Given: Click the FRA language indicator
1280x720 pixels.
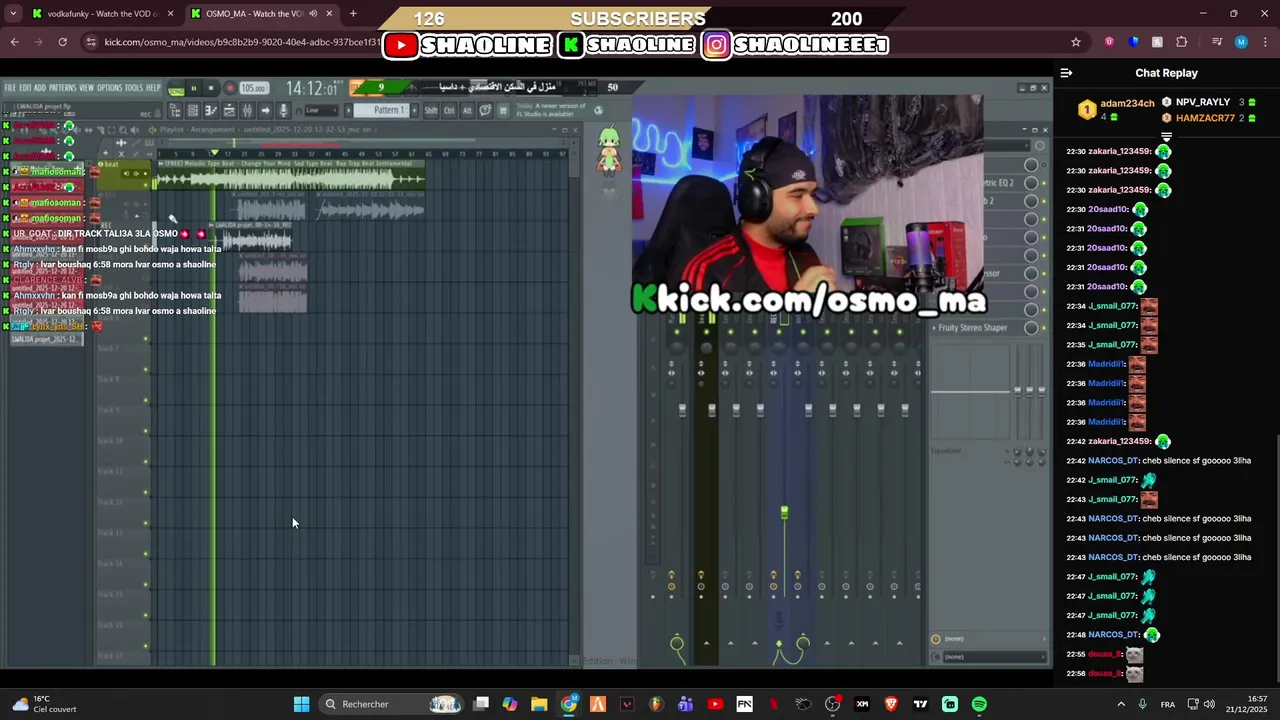Looking at the screenshot, I should coord(1168,704).
